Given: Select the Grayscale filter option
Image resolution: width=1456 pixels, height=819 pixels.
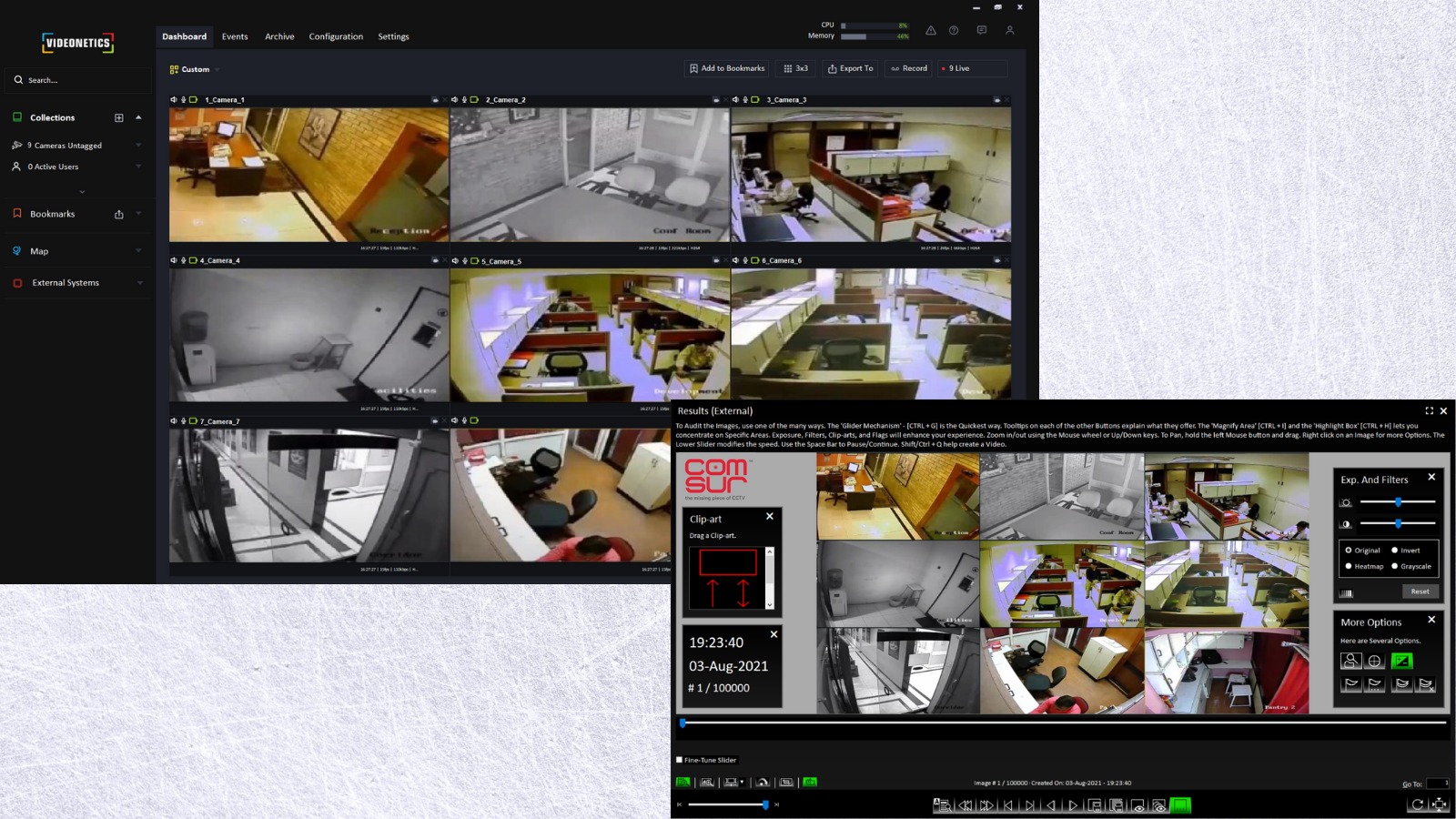Looking at the screenshot, I should click(1395, 566).
